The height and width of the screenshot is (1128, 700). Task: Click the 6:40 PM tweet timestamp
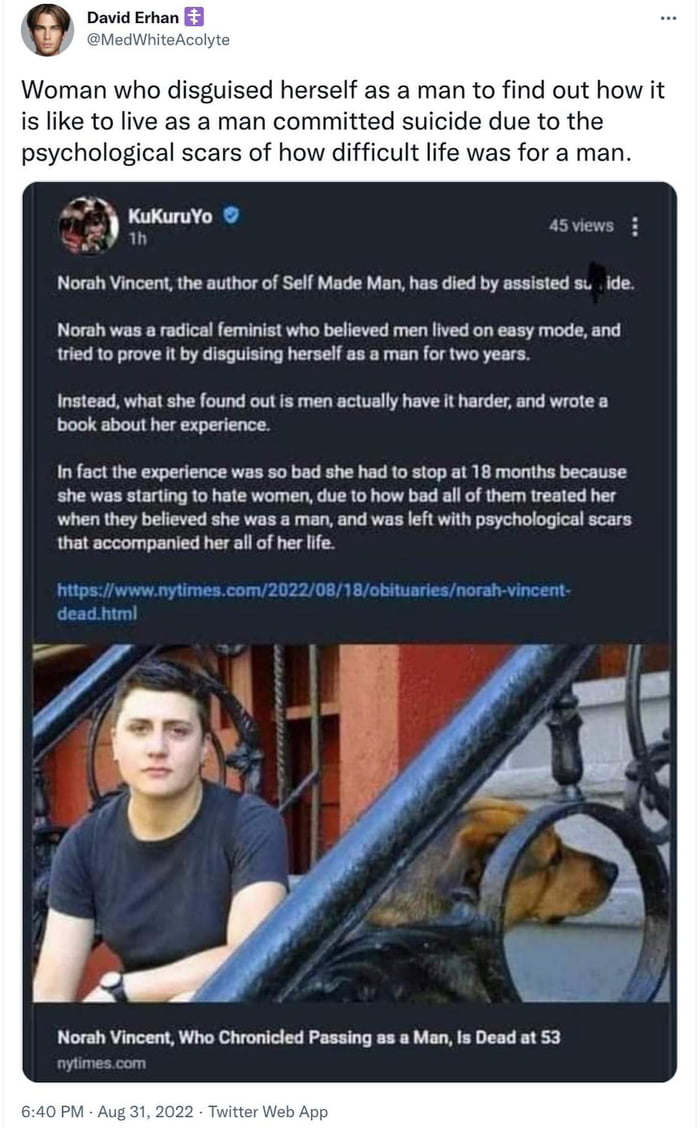coord(53,1111)
